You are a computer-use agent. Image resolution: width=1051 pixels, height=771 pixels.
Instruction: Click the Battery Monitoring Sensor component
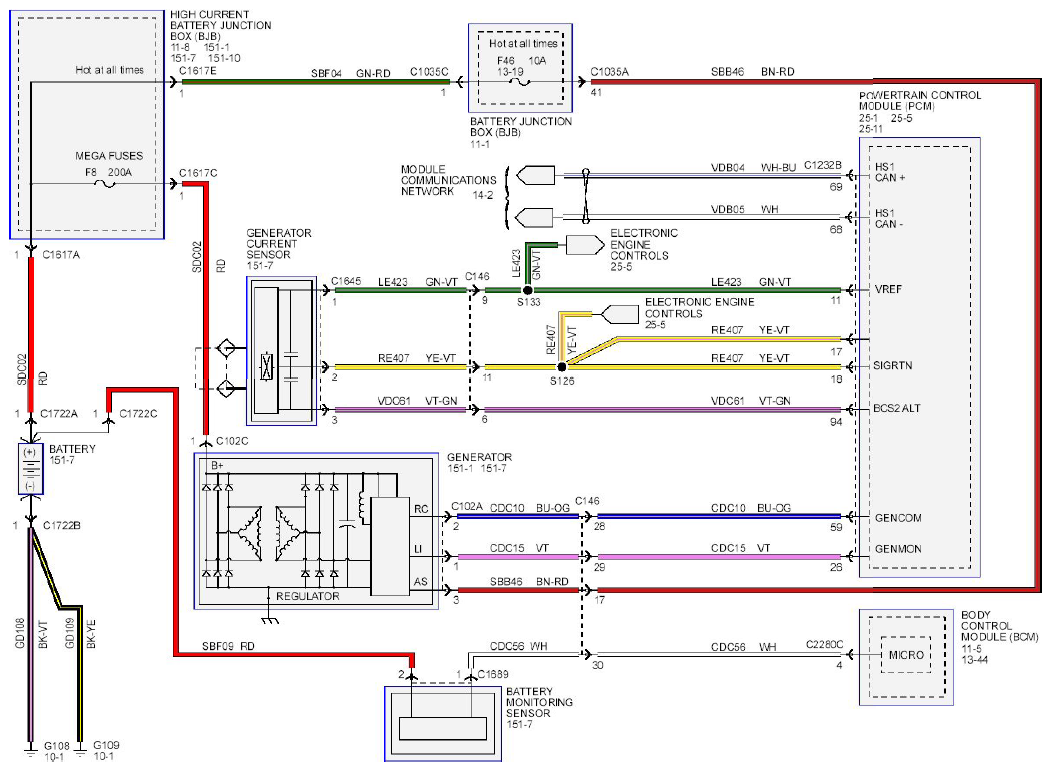443,723
